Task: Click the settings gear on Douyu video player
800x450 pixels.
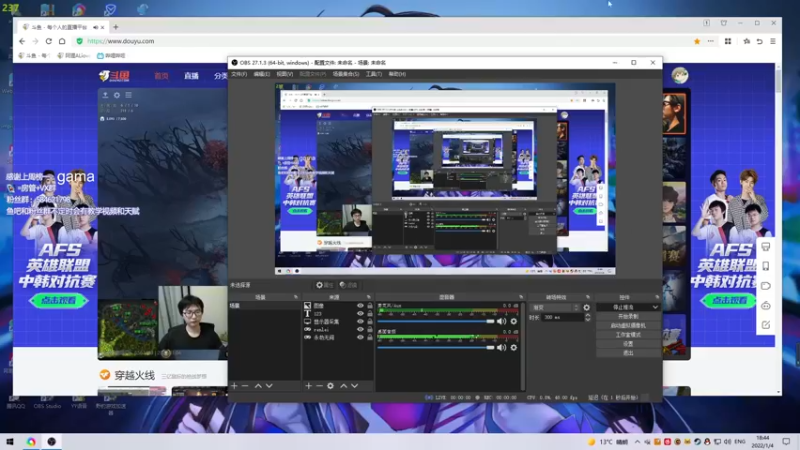Action: [117, 95]
